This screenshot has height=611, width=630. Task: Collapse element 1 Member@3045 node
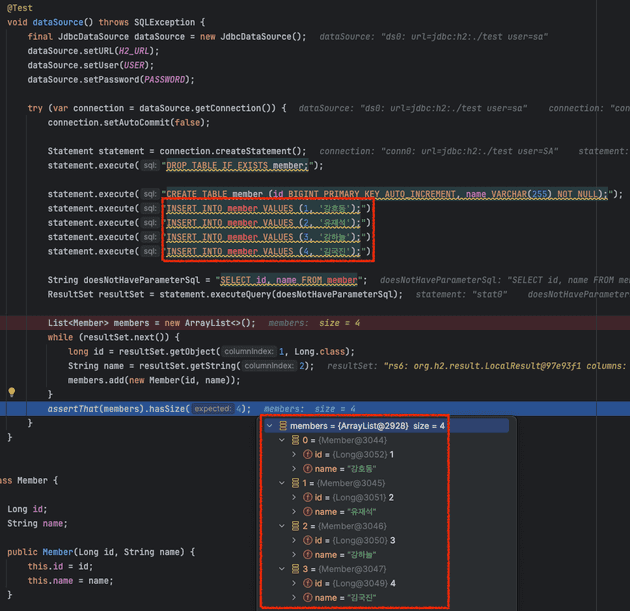point(282,483)
